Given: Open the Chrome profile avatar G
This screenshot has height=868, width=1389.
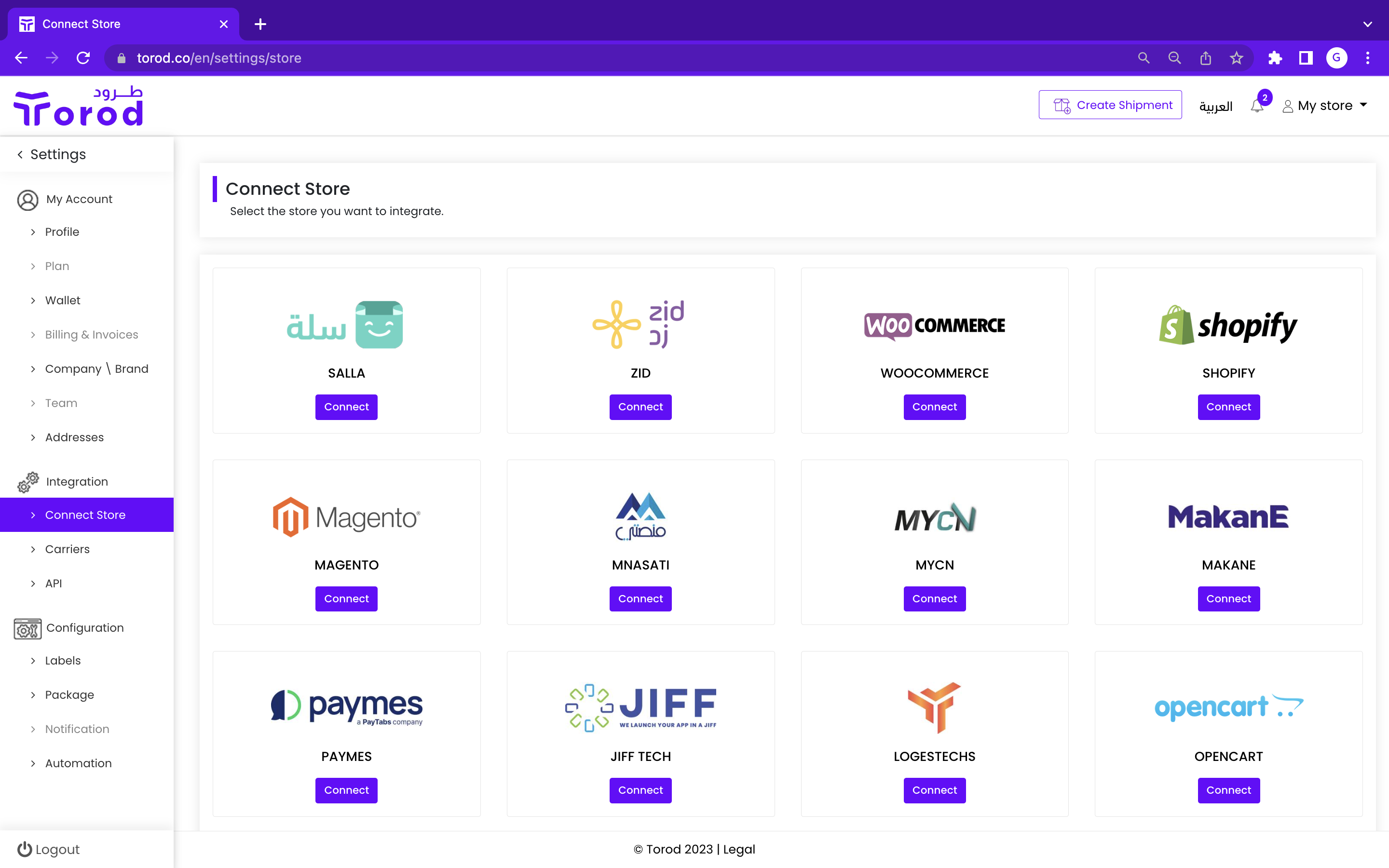Looking at the screenshot, I should click(x=1337, y=58).
